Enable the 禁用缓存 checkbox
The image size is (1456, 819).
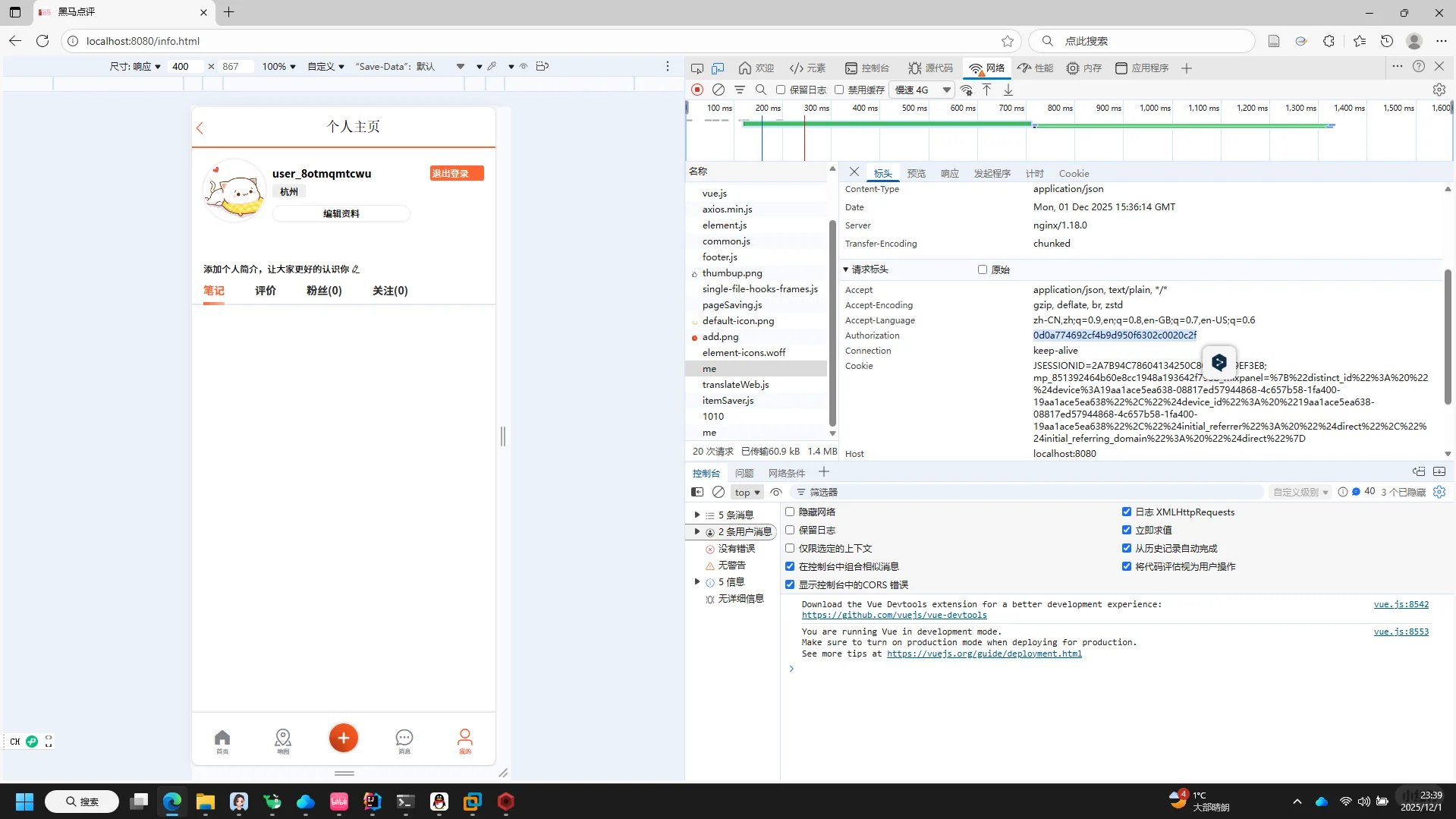[839, 90]
